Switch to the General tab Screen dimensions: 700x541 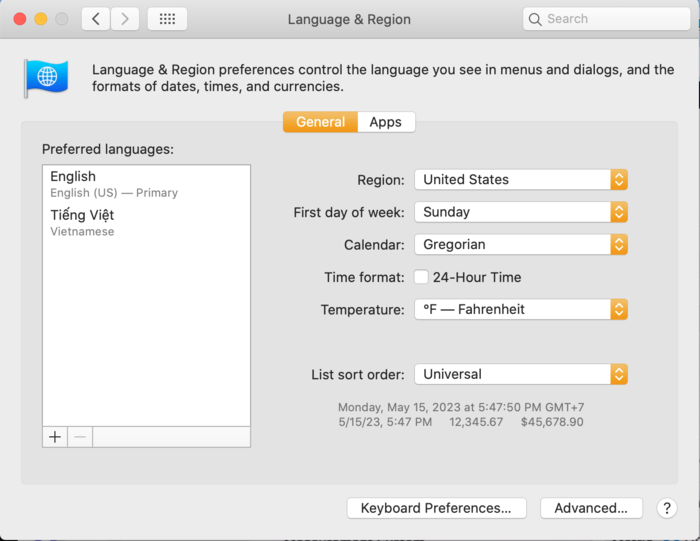[320, 122]
